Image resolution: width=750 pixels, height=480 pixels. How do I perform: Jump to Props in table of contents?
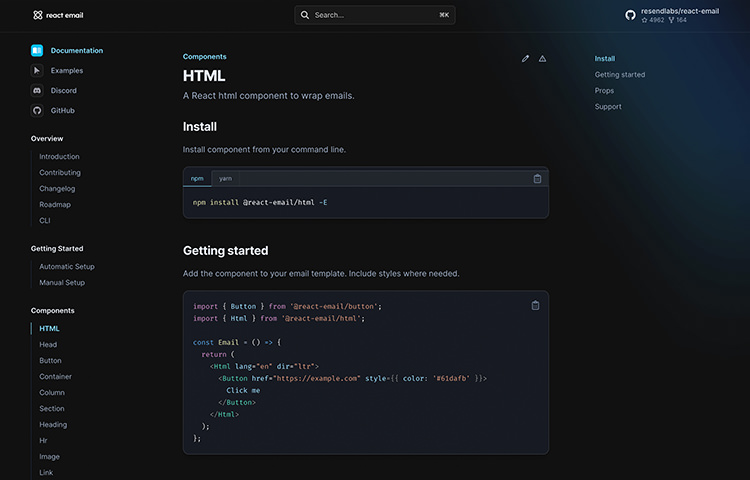tap(604, 90)
